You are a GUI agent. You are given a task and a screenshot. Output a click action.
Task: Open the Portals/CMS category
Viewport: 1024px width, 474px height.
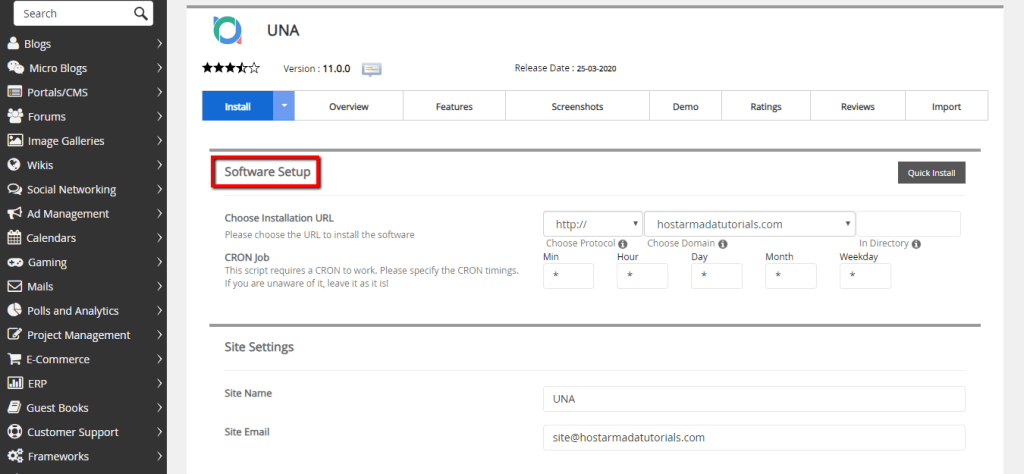[84, 92]
